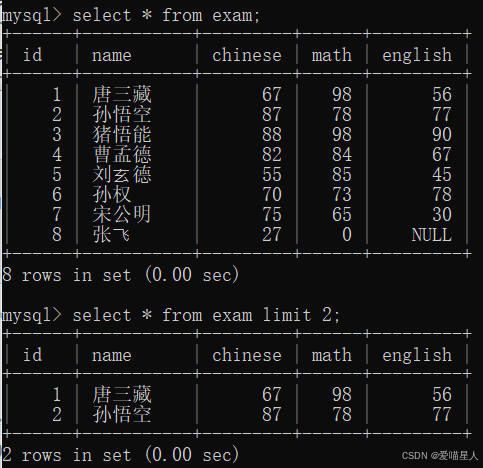The image size is (483, 468).
Task: Click id 4 in the 曹孟德 row
Action: (57, 155)
